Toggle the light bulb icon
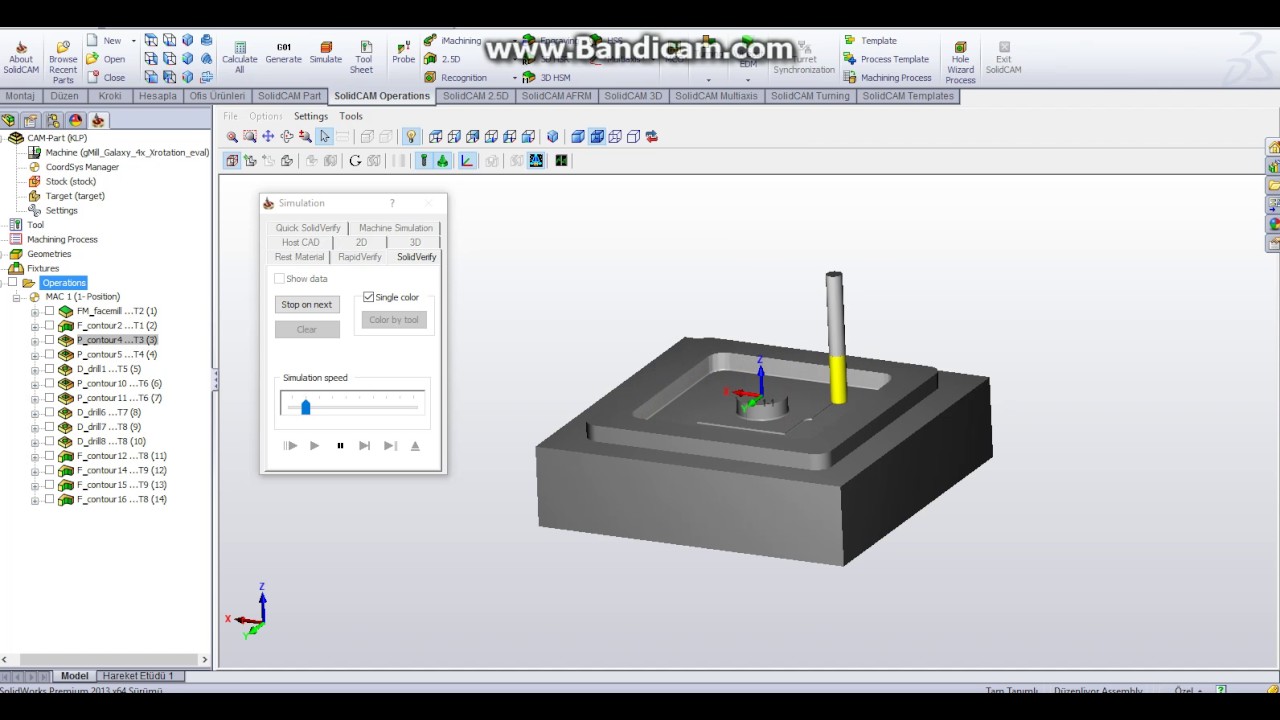1280x720 pixels. pos(410,137)
